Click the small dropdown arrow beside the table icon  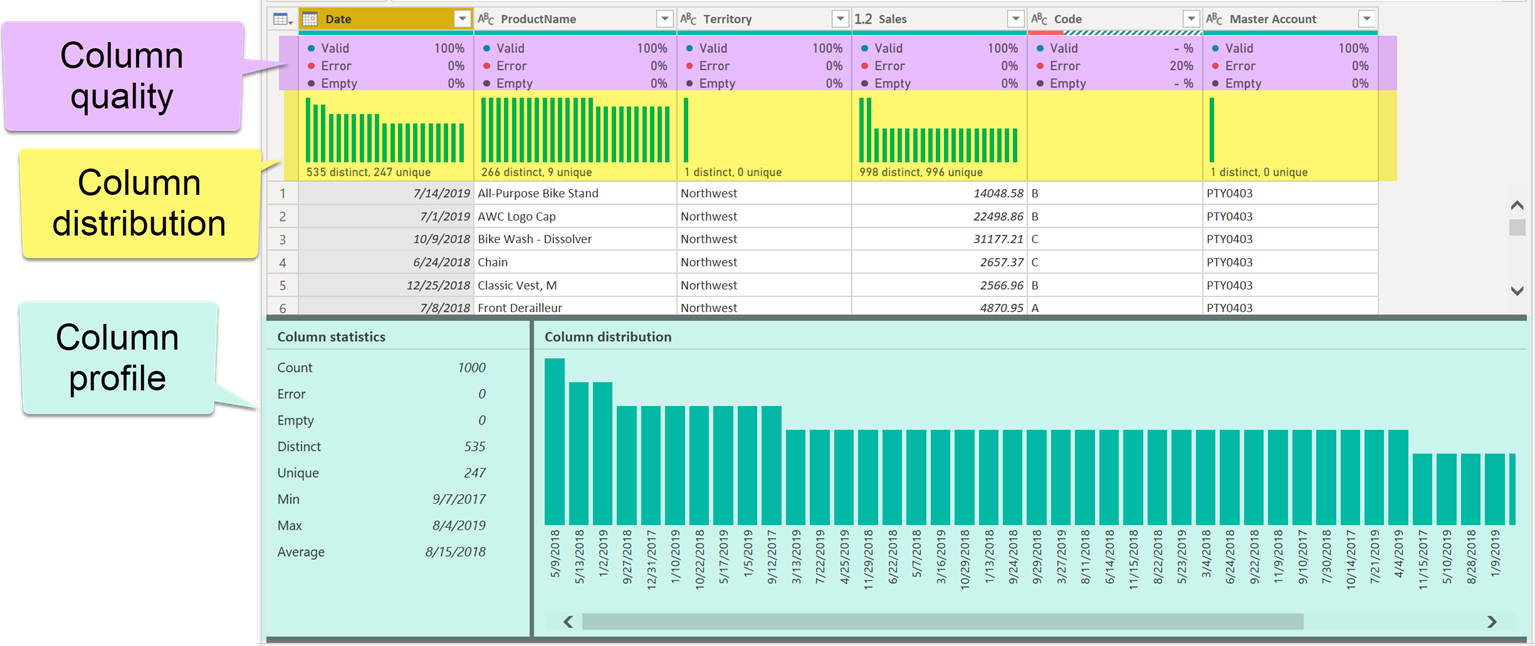coord(289,23)
